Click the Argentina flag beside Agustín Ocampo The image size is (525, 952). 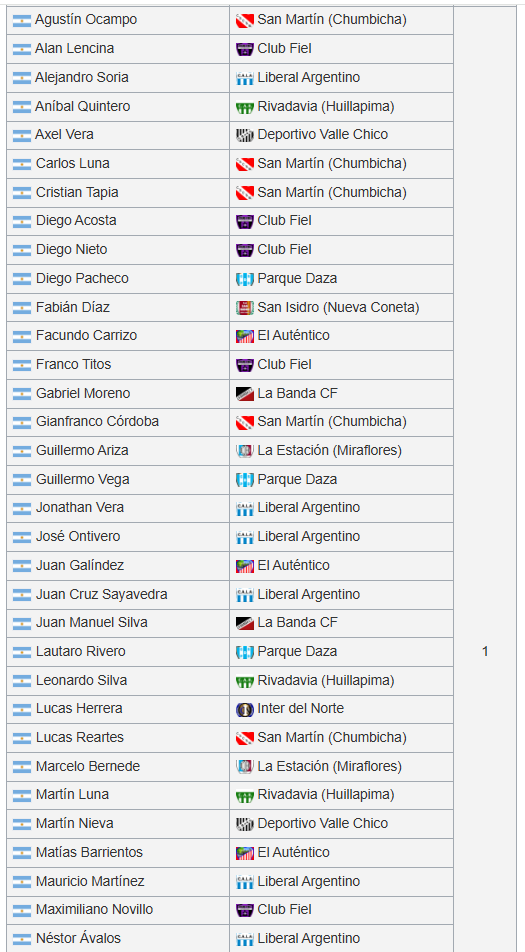pyautogui.click(x=21, y=21)
